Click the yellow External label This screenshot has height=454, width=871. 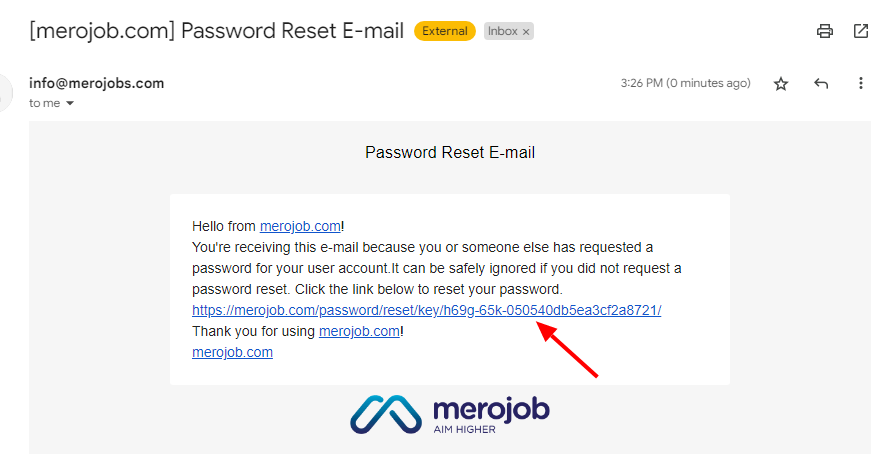445,31
